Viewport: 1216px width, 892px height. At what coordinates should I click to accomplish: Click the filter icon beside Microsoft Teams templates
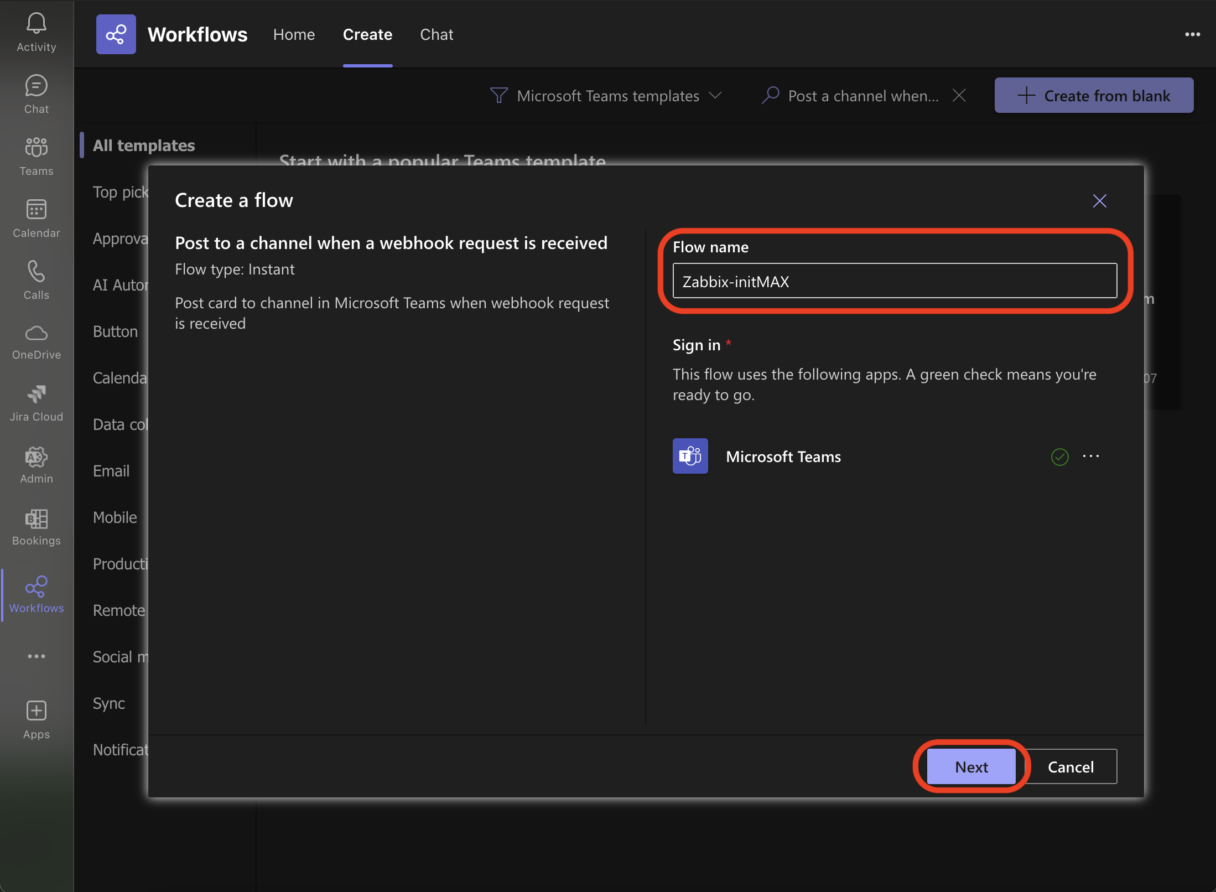click(497, 95)
